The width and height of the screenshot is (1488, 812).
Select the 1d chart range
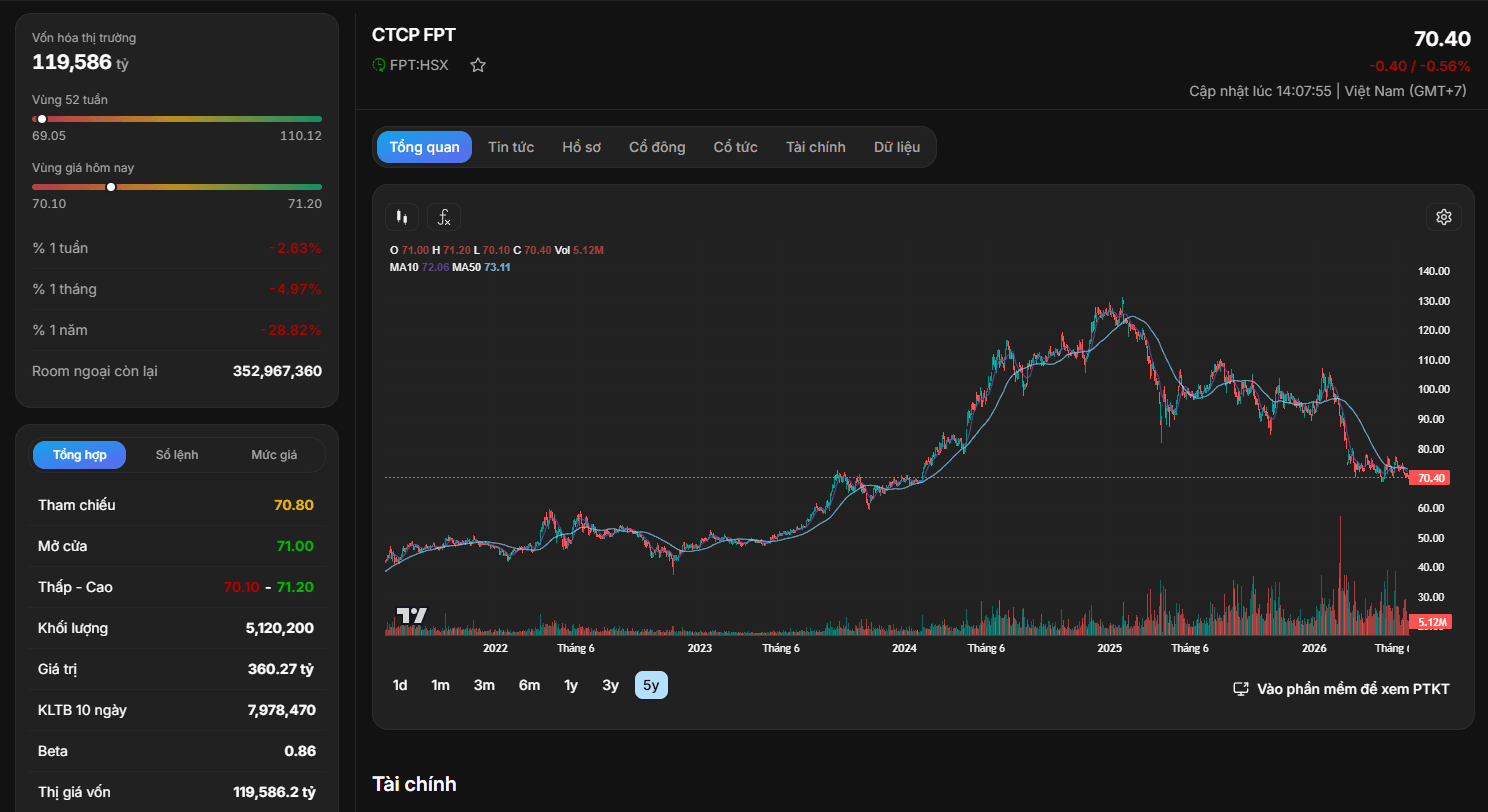tap(400, 685)
